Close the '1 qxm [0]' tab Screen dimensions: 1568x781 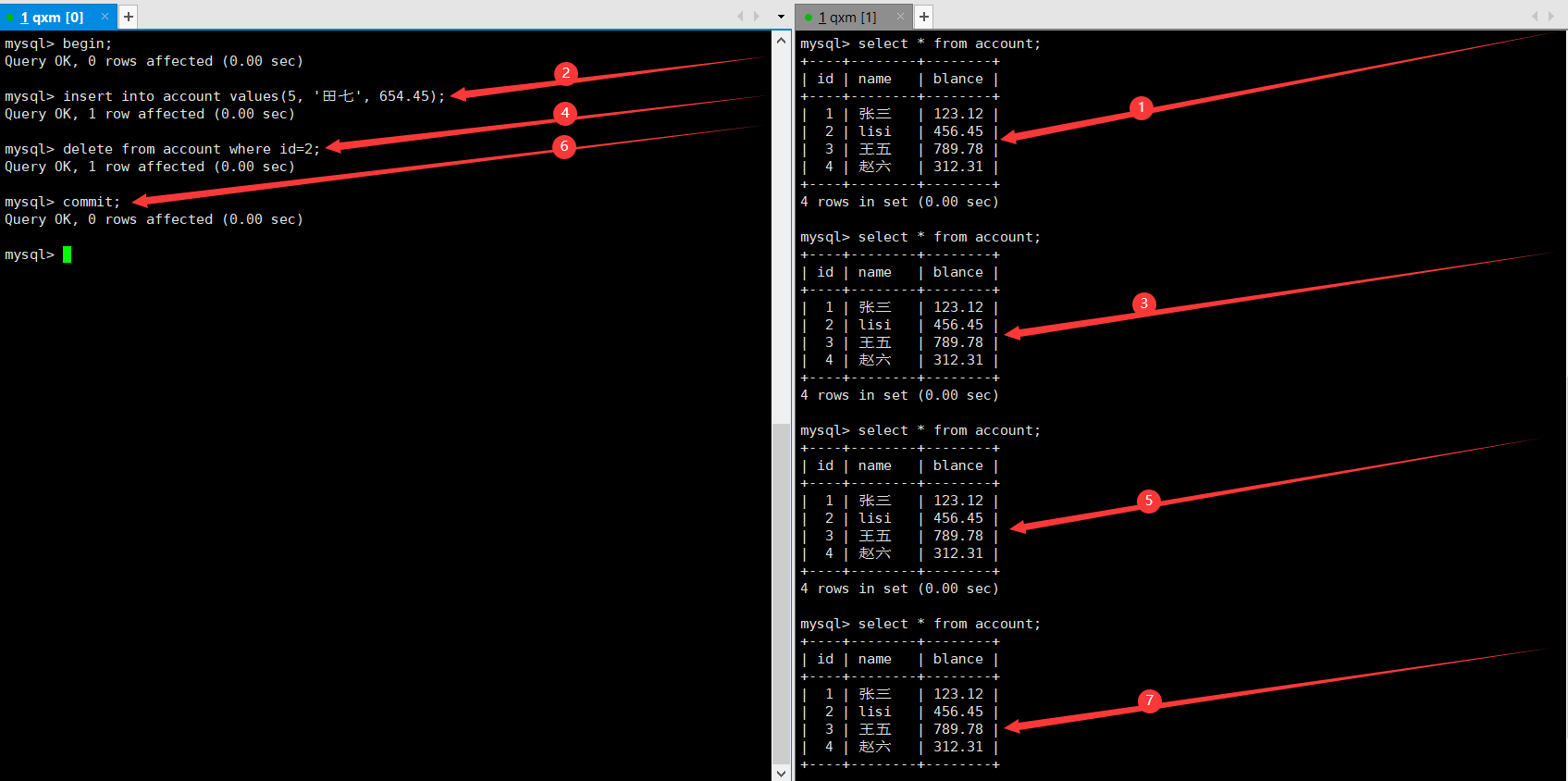105,17
